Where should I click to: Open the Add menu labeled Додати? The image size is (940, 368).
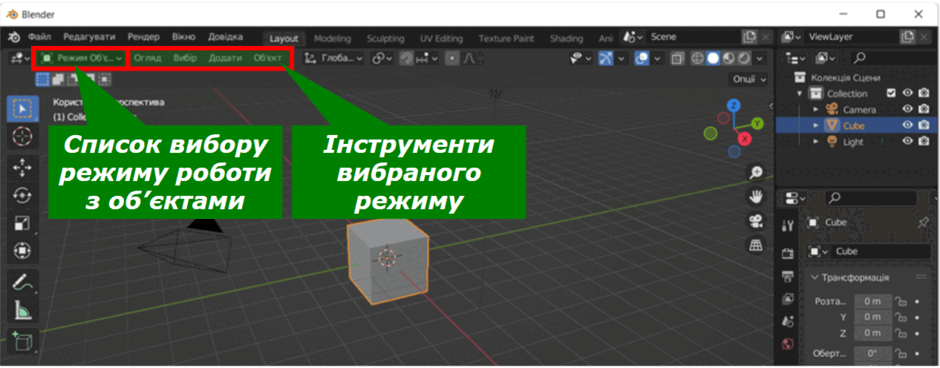[225, 59]
